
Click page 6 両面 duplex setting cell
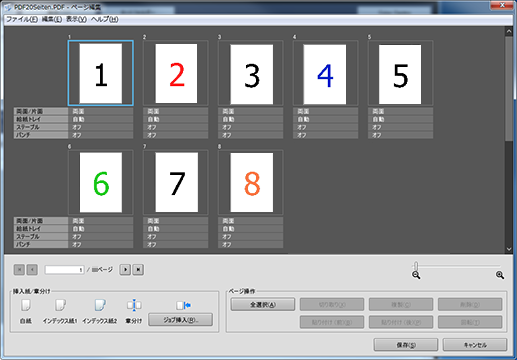(101, 221)
